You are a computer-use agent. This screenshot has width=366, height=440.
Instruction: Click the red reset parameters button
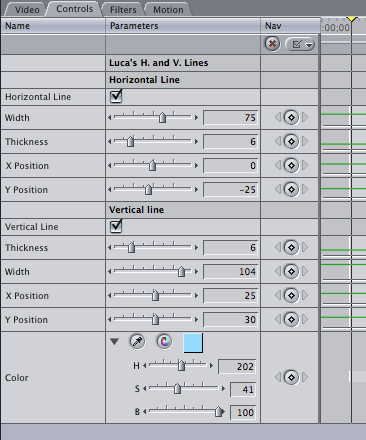click(272, 44)
